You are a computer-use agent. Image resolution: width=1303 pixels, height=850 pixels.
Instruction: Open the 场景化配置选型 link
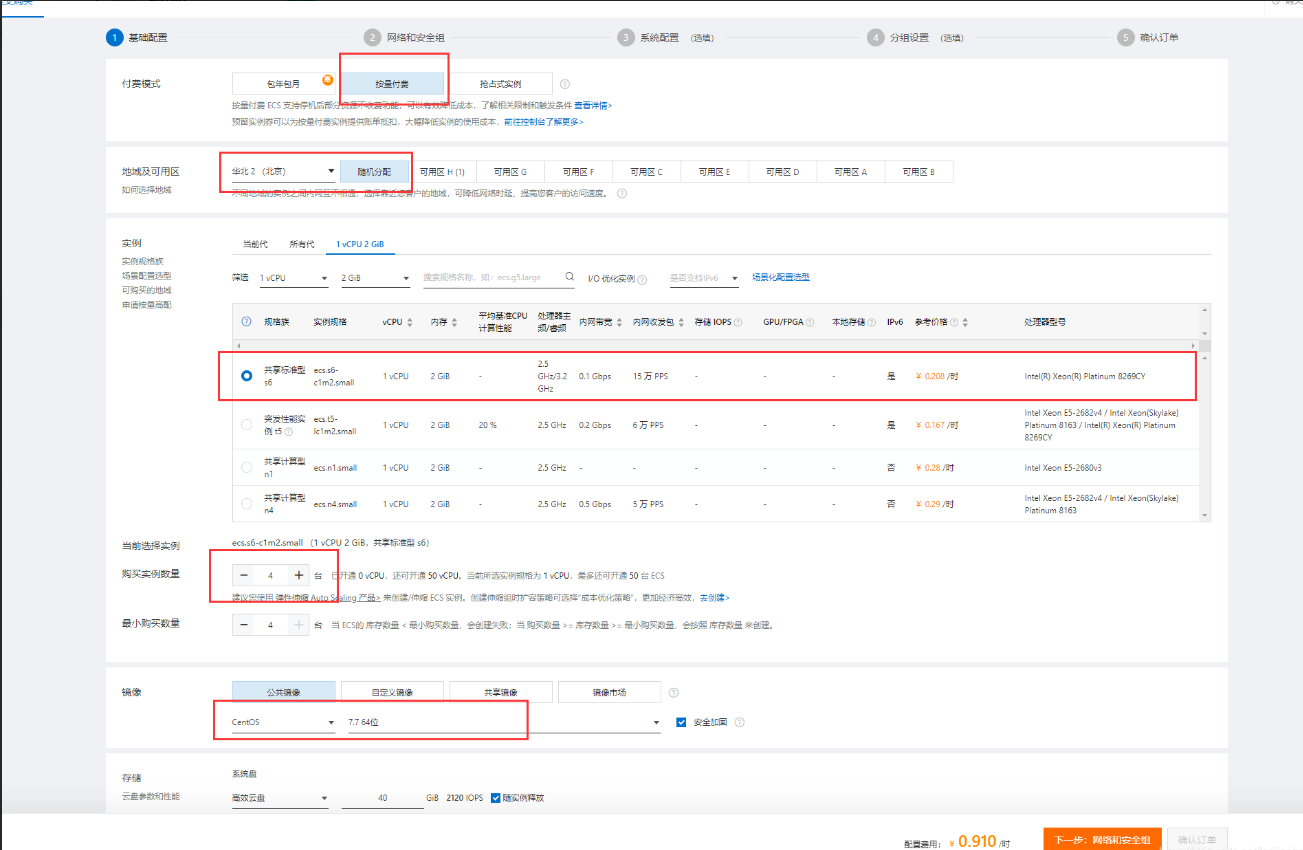(780, 277)
